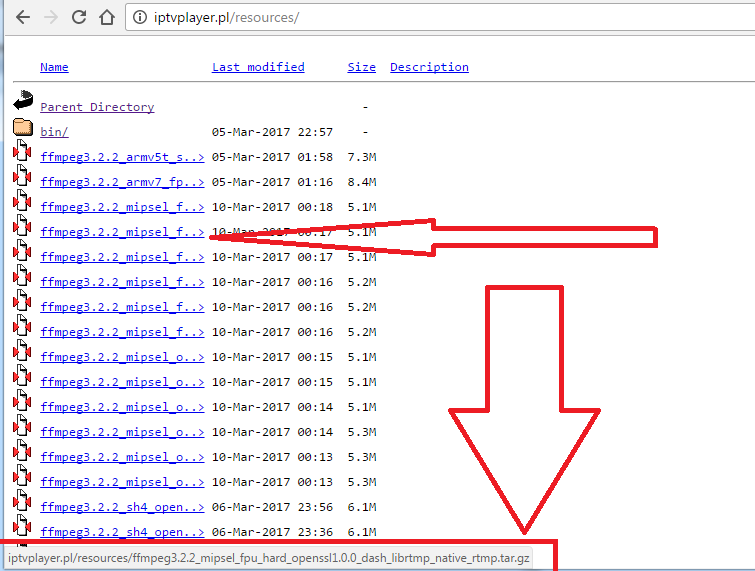Download the ffmpeg3.2.2_armv5t file link
Screen dimensions: 755x571
(122, 157)
